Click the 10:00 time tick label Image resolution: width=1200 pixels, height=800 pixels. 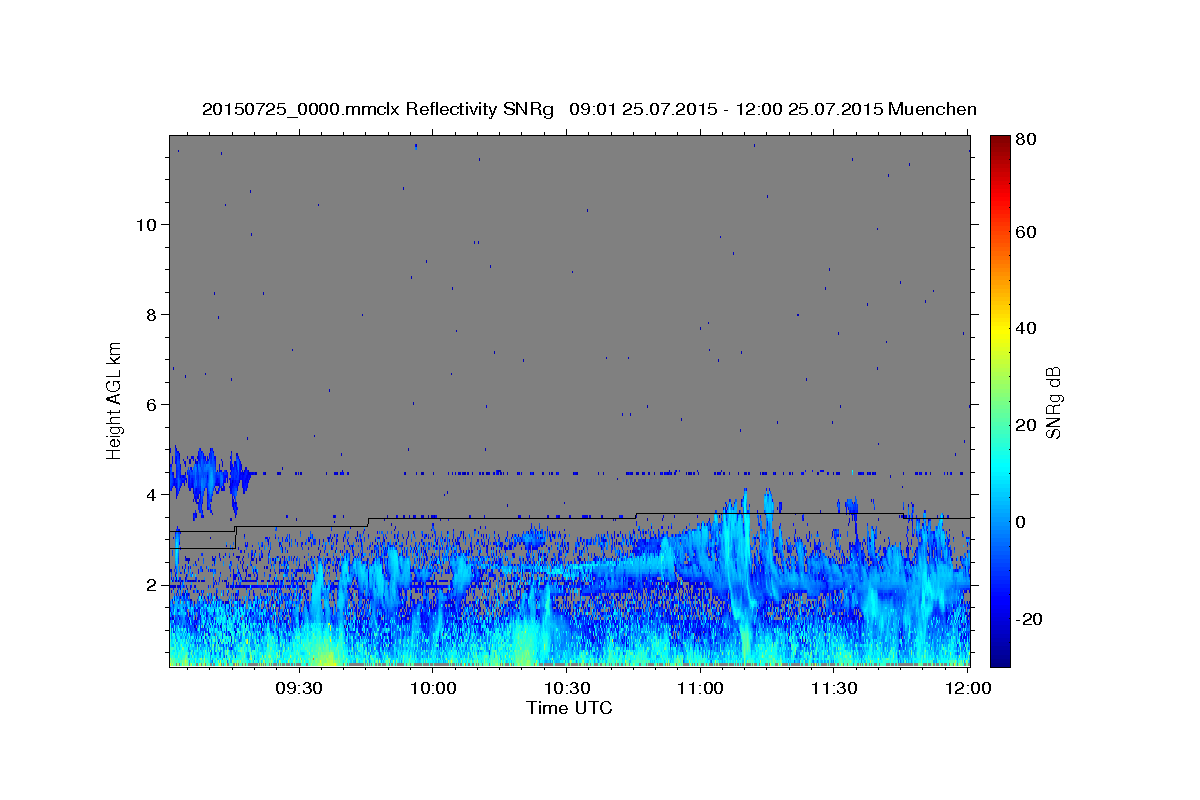tap(434, 688)
